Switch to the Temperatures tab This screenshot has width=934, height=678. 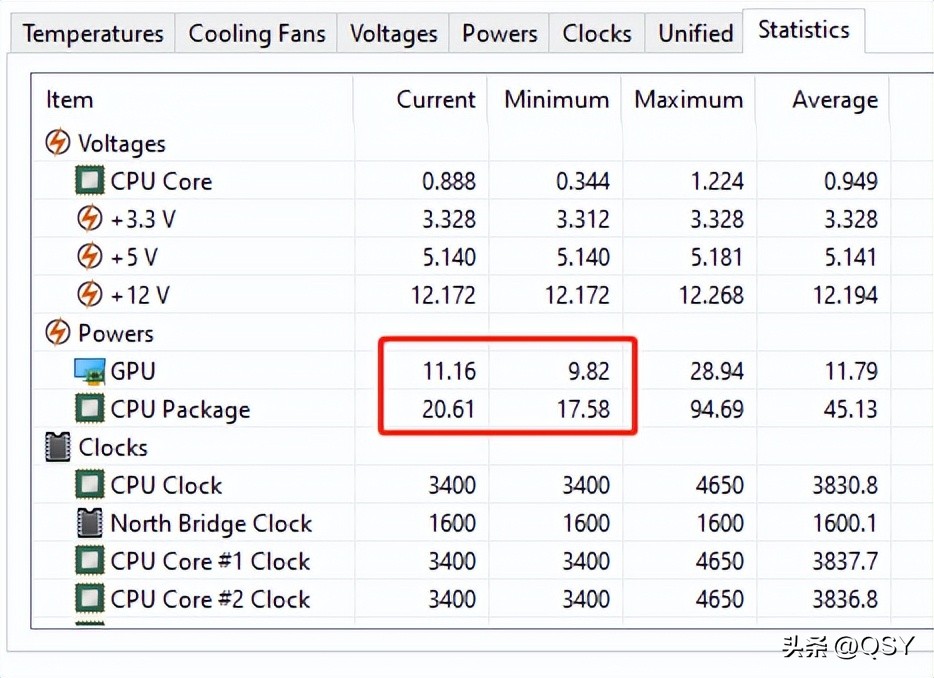[x=93, y=33]
